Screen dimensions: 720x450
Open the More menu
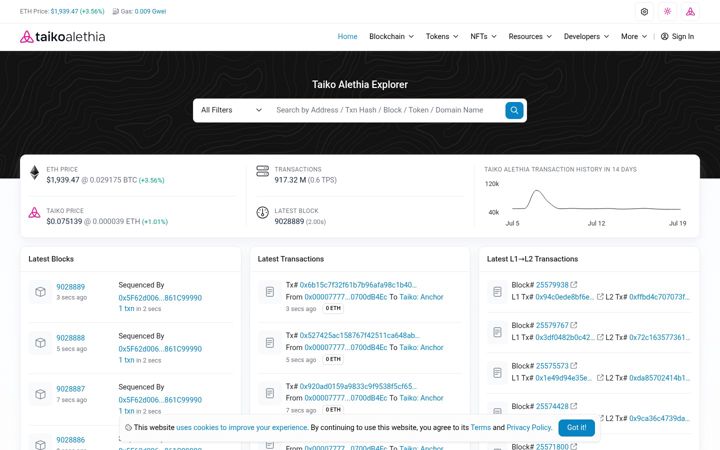pyautogui.click(x=634, y=36)
